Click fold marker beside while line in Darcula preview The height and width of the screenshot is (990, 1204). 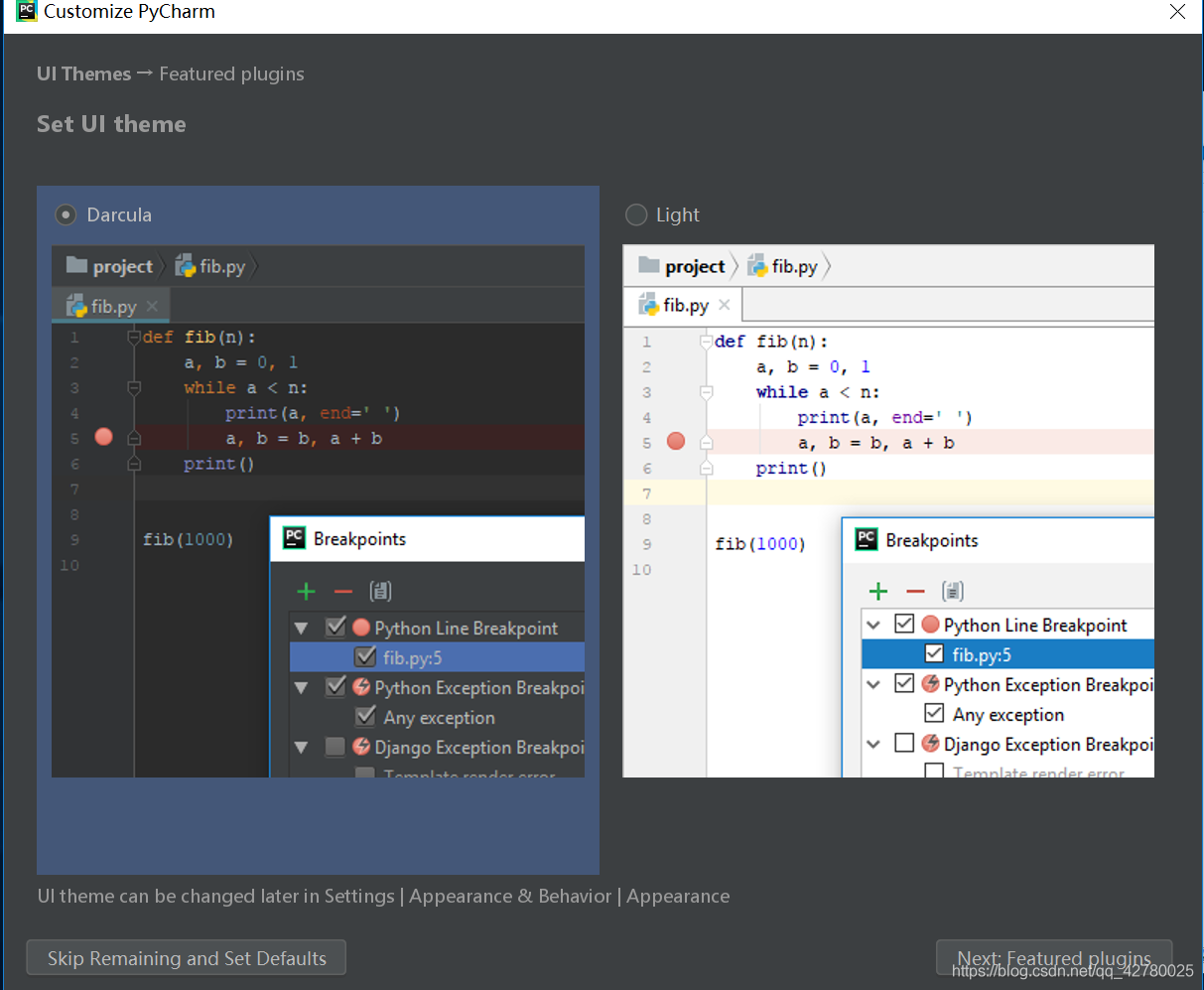coord(134,388)
